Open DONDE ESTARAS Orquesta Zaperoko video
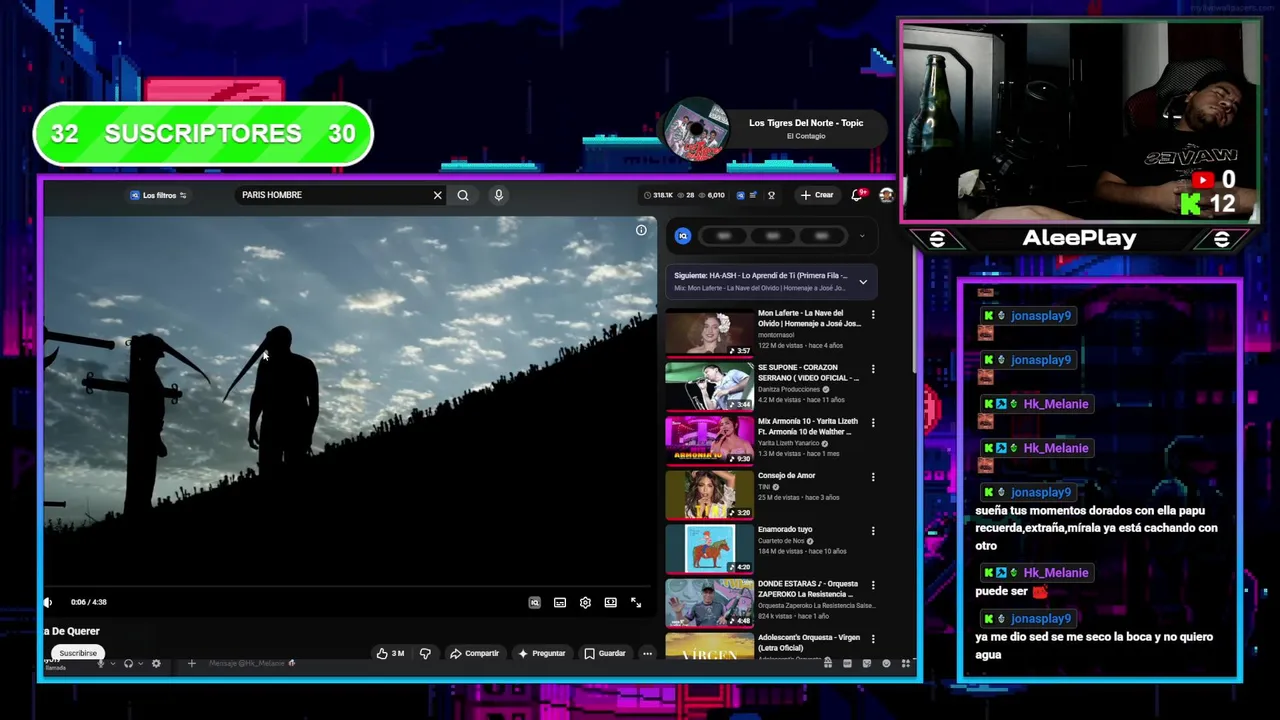 coord(709,602)
